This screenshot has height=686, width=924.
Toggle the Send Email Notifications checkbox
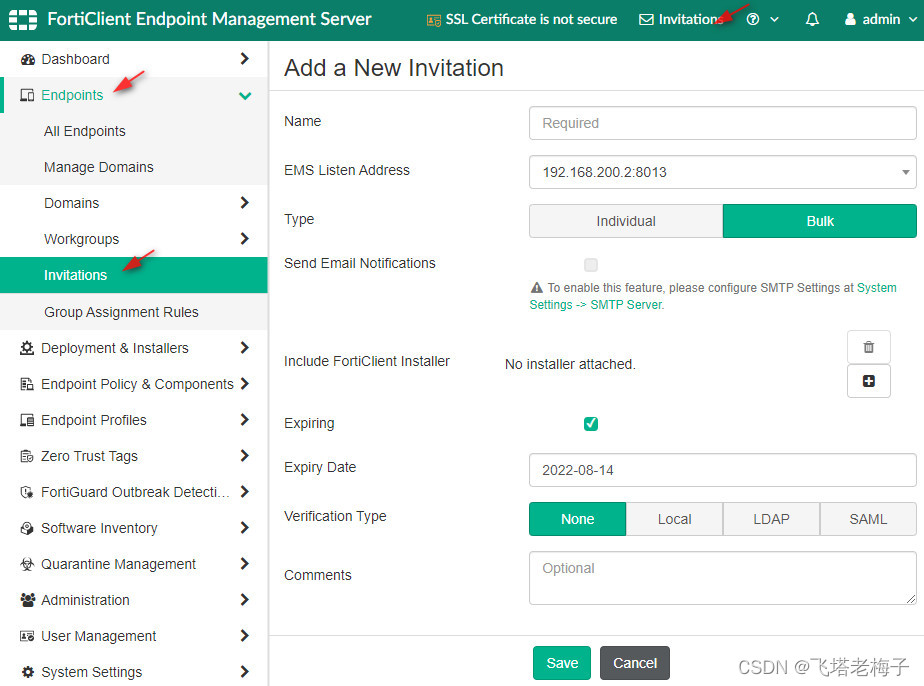click(x=590, y=265)
